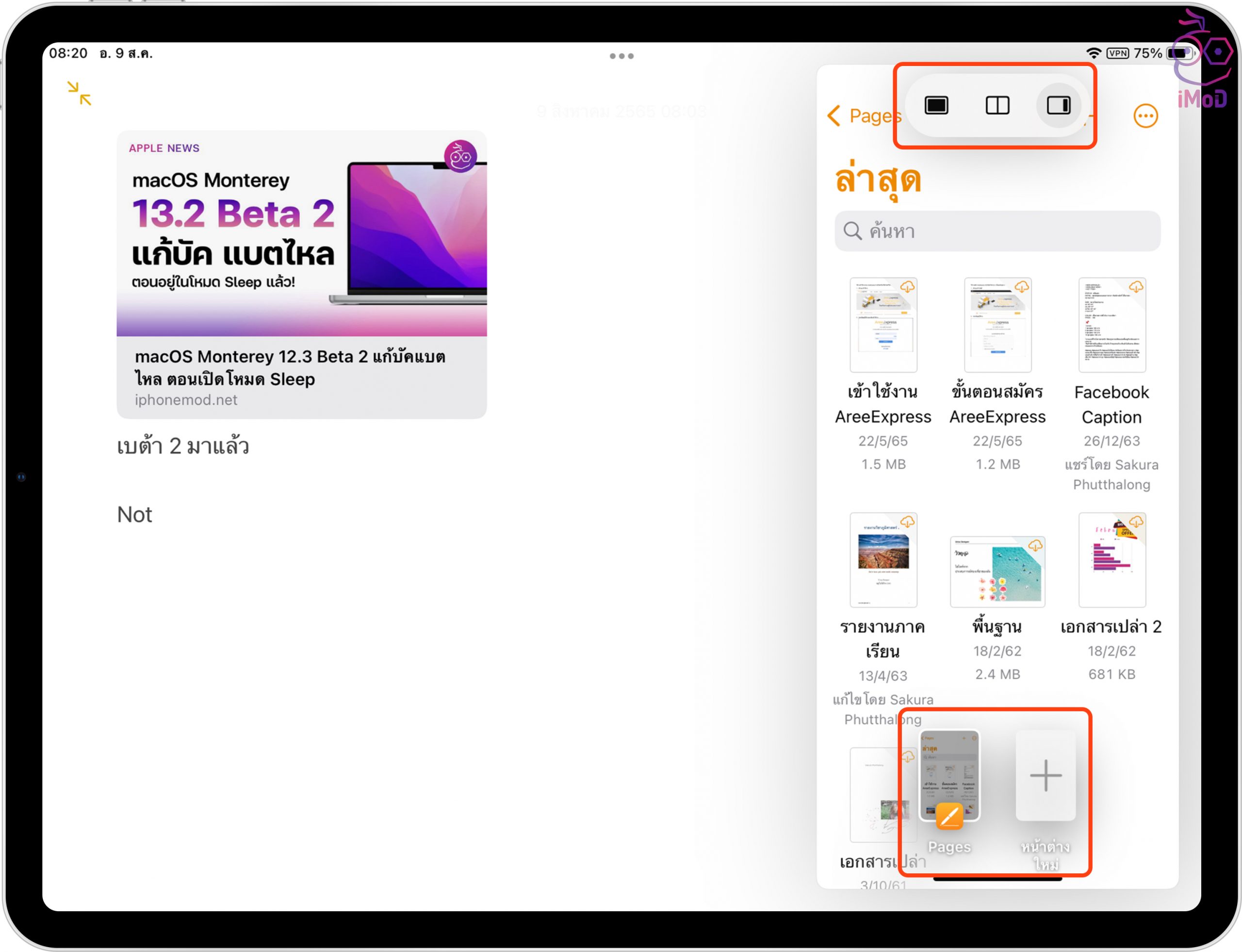
Task: Open the เข้าใช้งาน AreeExpress document
Action: 883,325
